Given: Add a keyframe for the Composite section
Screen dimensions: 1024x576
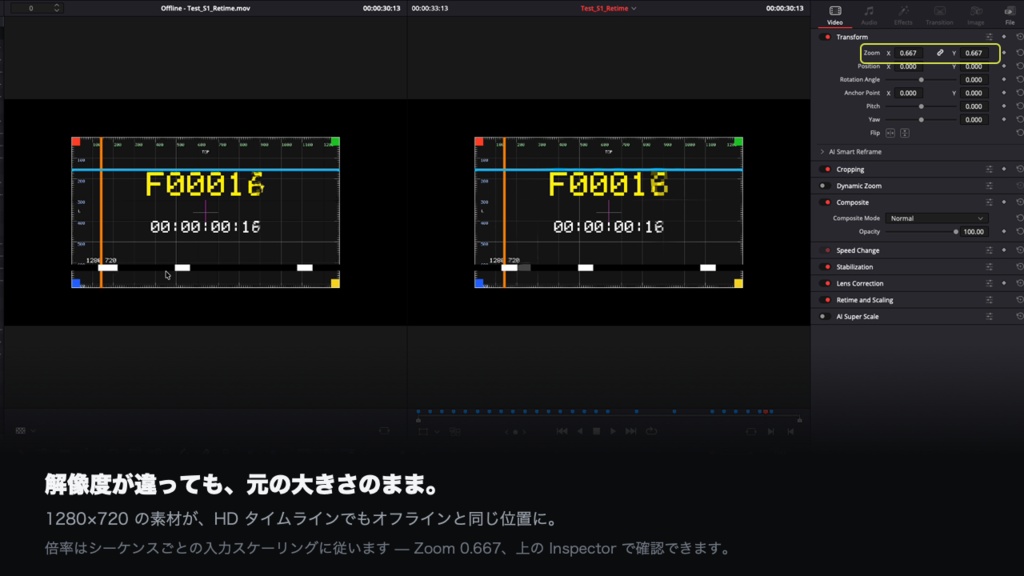Looking at the screenshot, I should [1004, 202].
